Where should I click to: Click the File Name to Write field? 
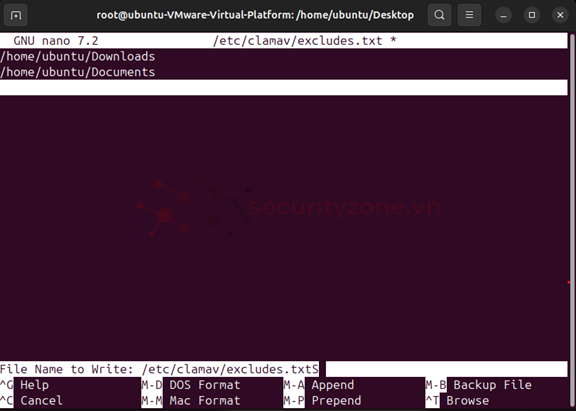(x=284, y=369)
